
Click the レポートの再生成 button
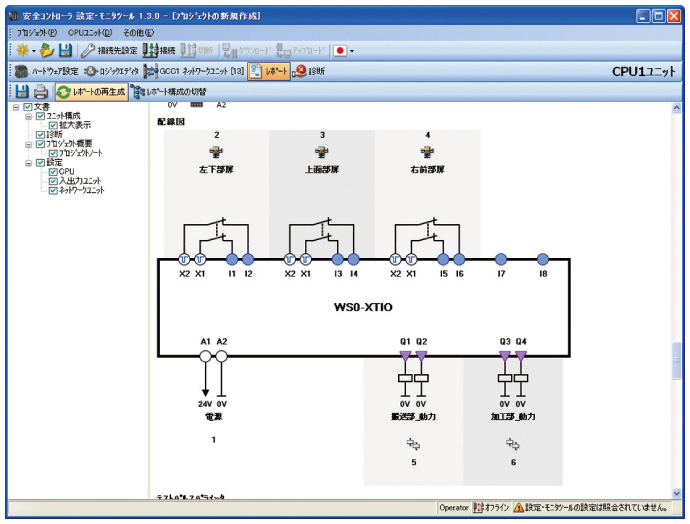91,92
